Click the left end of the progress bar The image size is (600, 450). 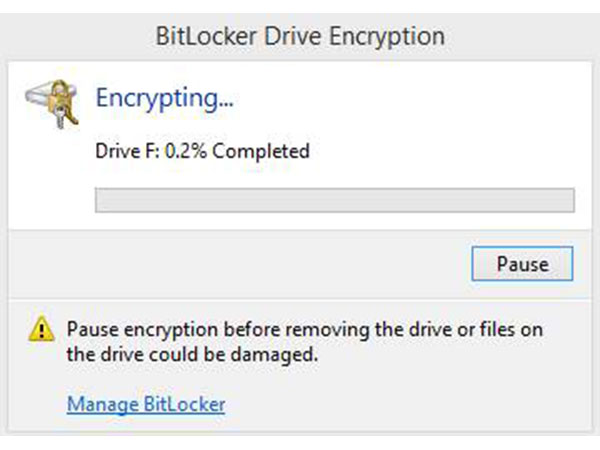click(100, 200)
